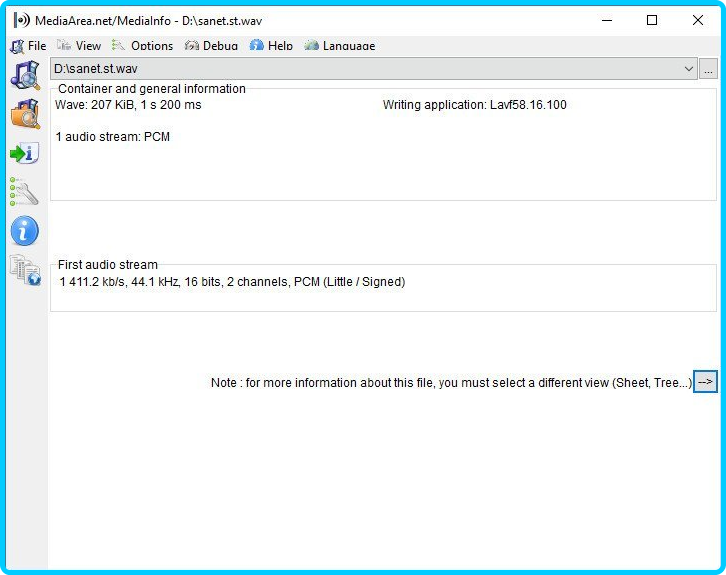This screenshot has height=575, width=726.
Task: Click the blue About info icon
Action: point(25,231)
